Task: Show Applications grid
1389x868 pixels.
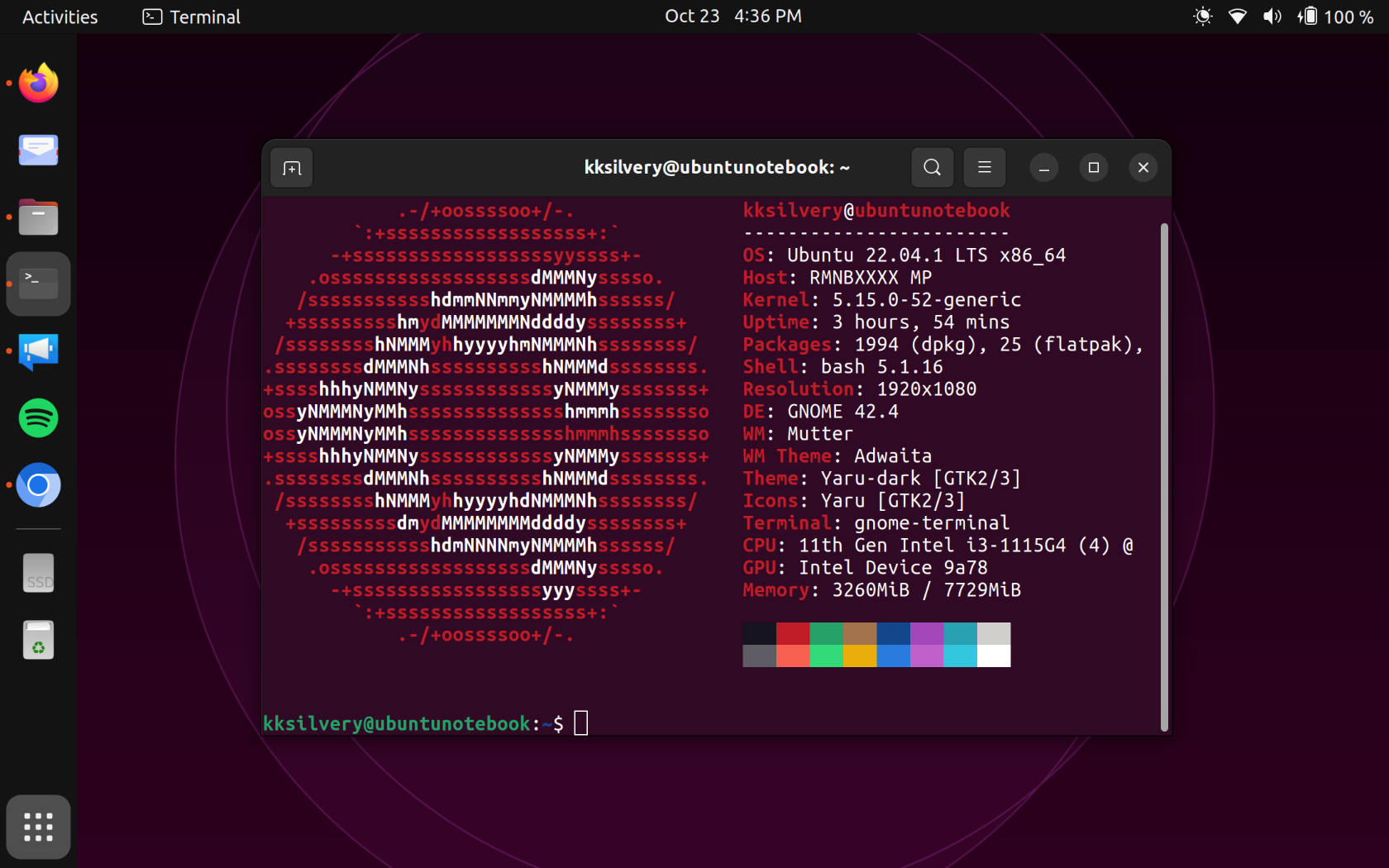Action: point(38,827)
